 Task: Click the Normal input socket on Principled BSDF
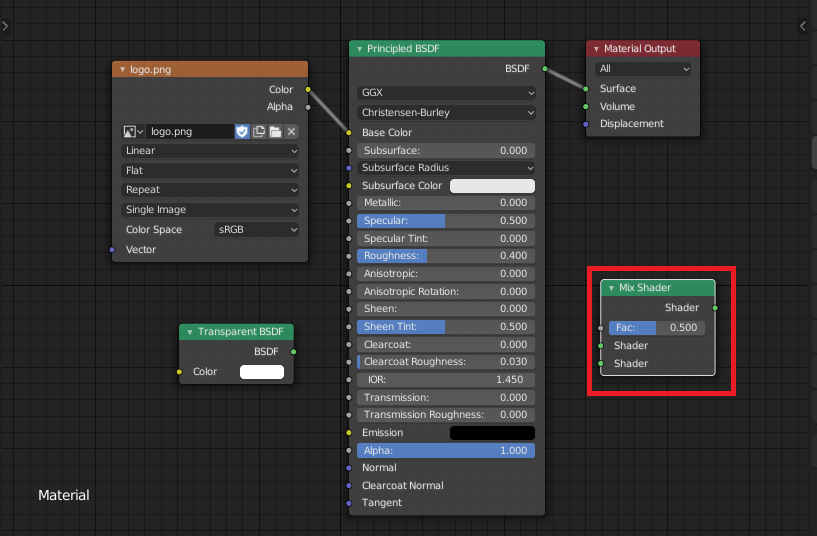[349, 468]
